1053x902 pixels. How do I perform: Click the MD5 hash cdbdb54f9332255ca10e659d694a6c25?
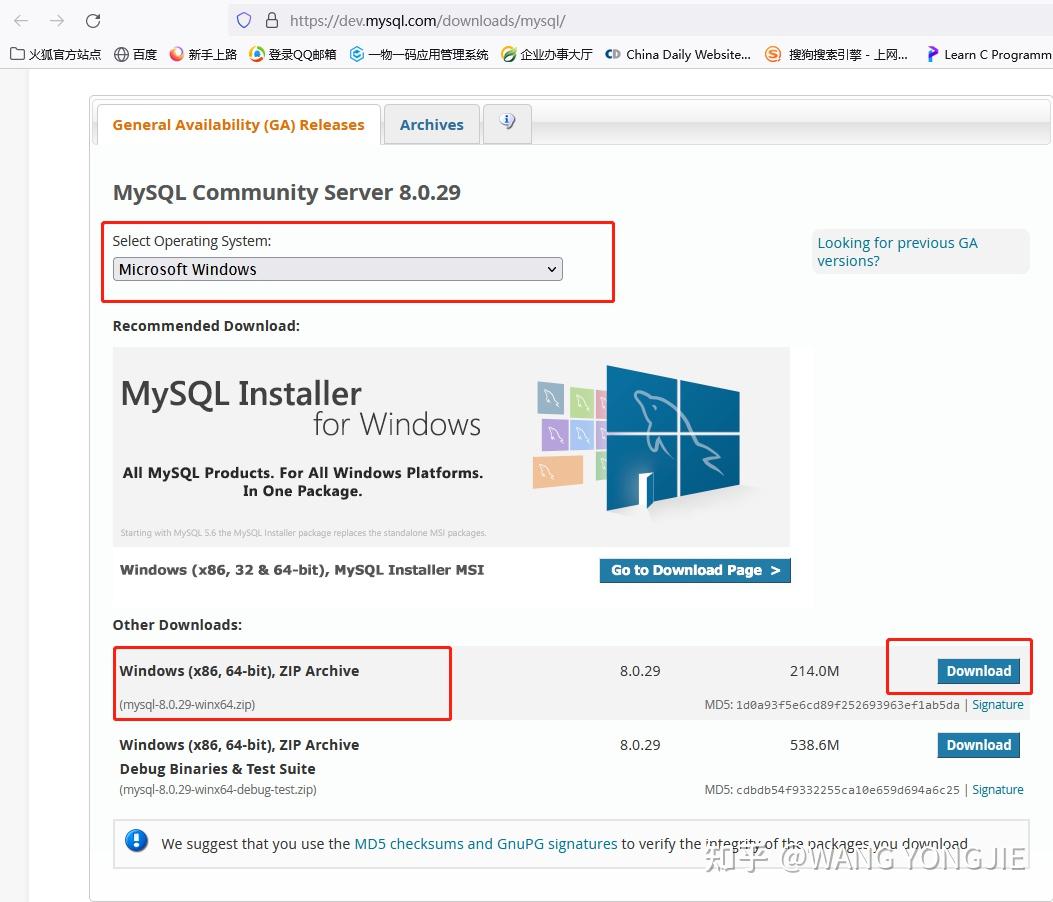(848, 791)
